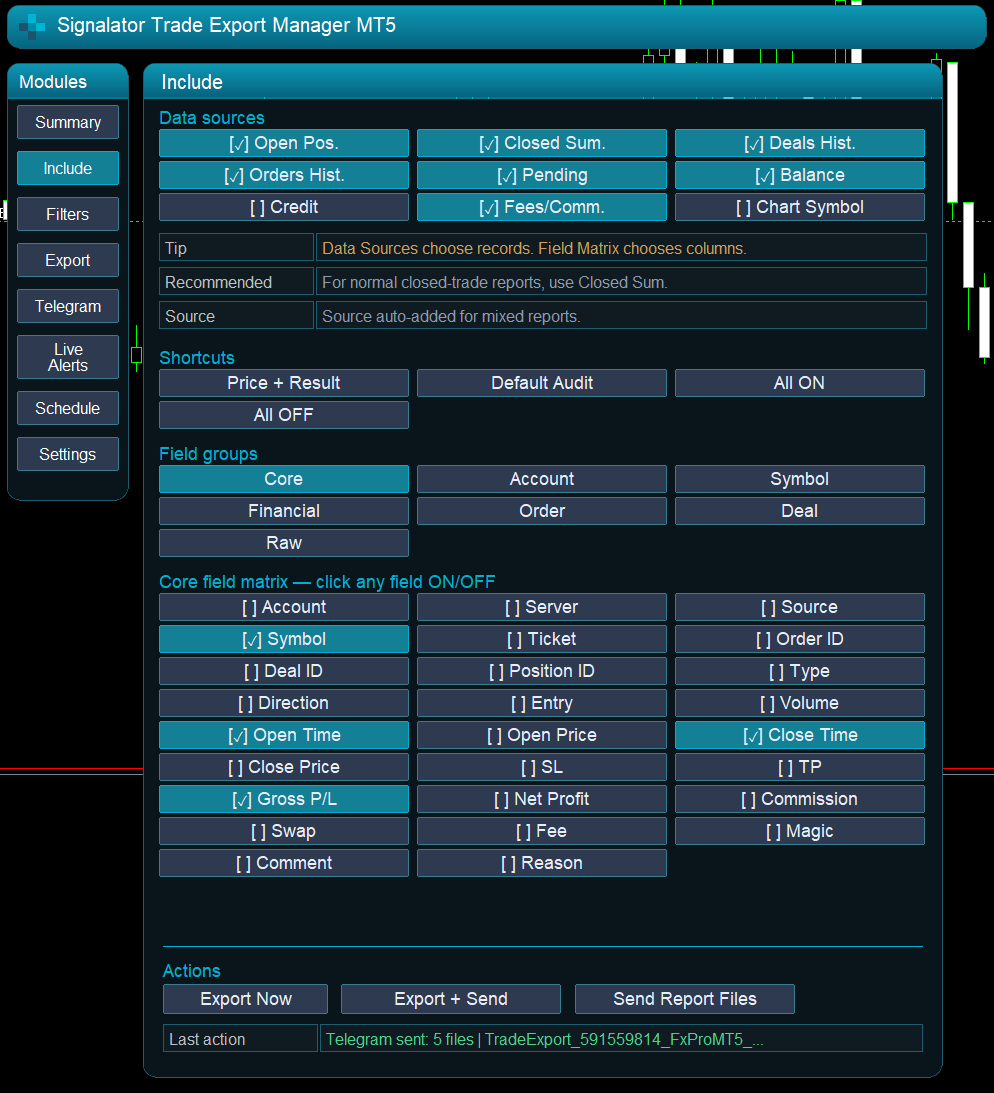The width and height of the screenshot is (994, 1093).
Task: Click the Export Now button
Action: [x=245, y=999]
